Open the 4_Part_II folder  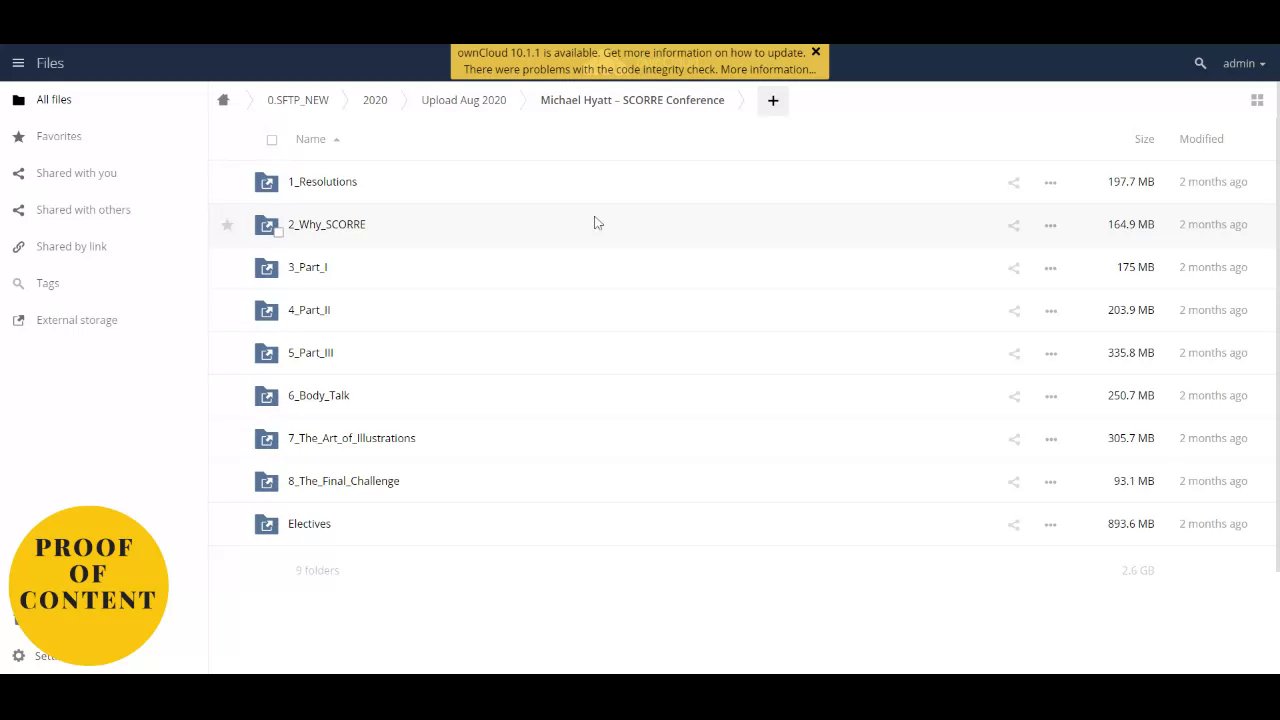[x=309, y=310]
